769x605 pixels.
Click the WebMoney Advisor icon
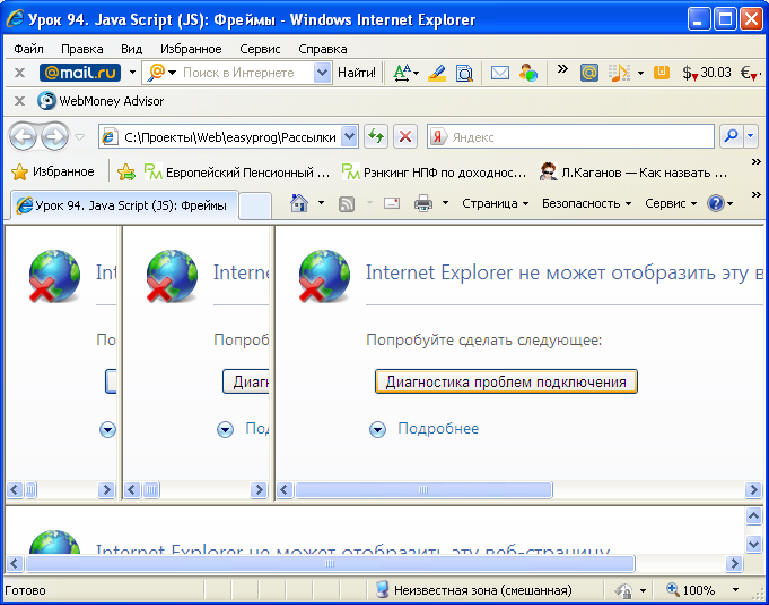[x=46, y=101]
